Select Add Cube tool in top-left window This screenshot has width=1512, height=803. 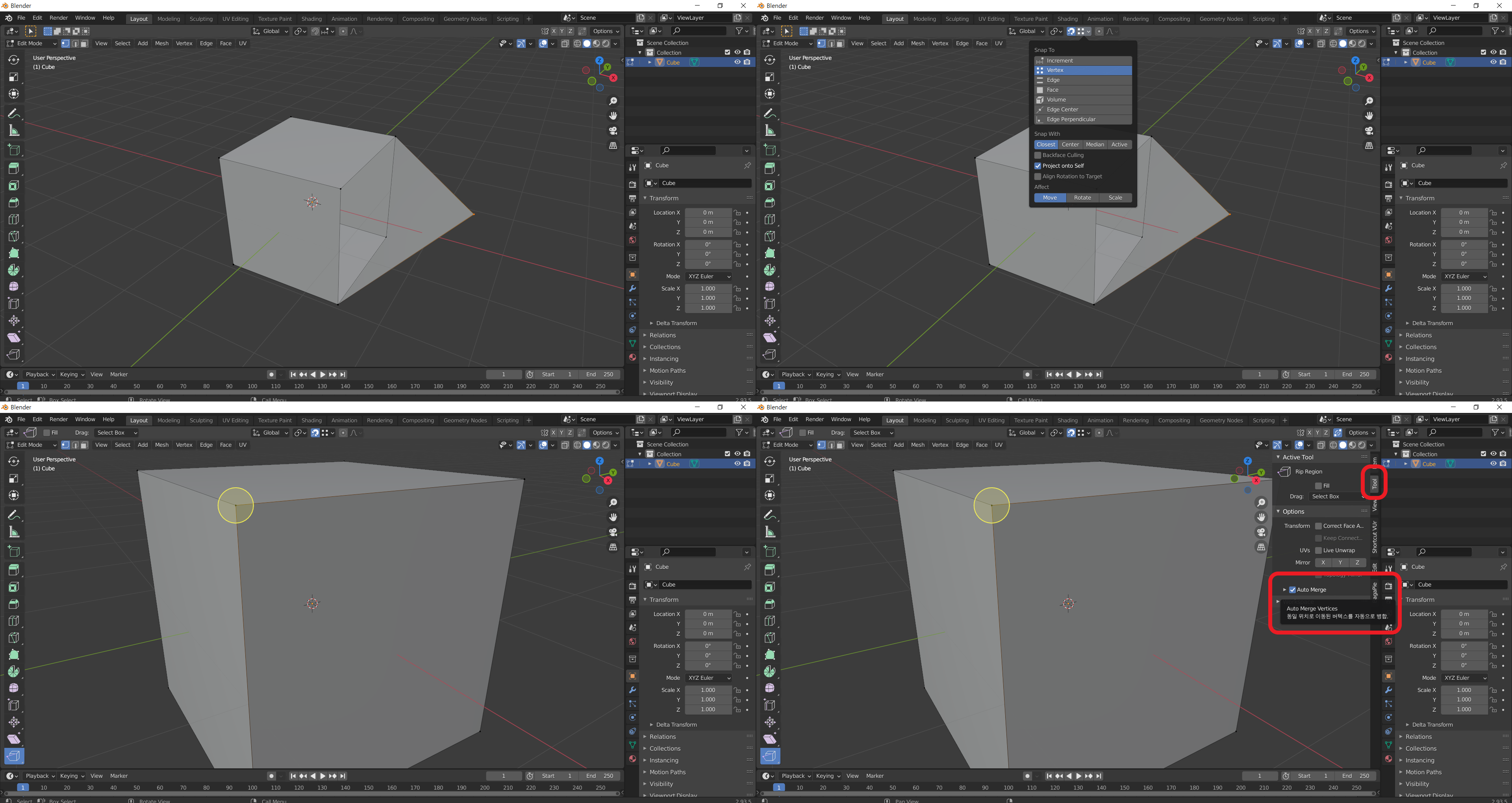click(13, 150)
